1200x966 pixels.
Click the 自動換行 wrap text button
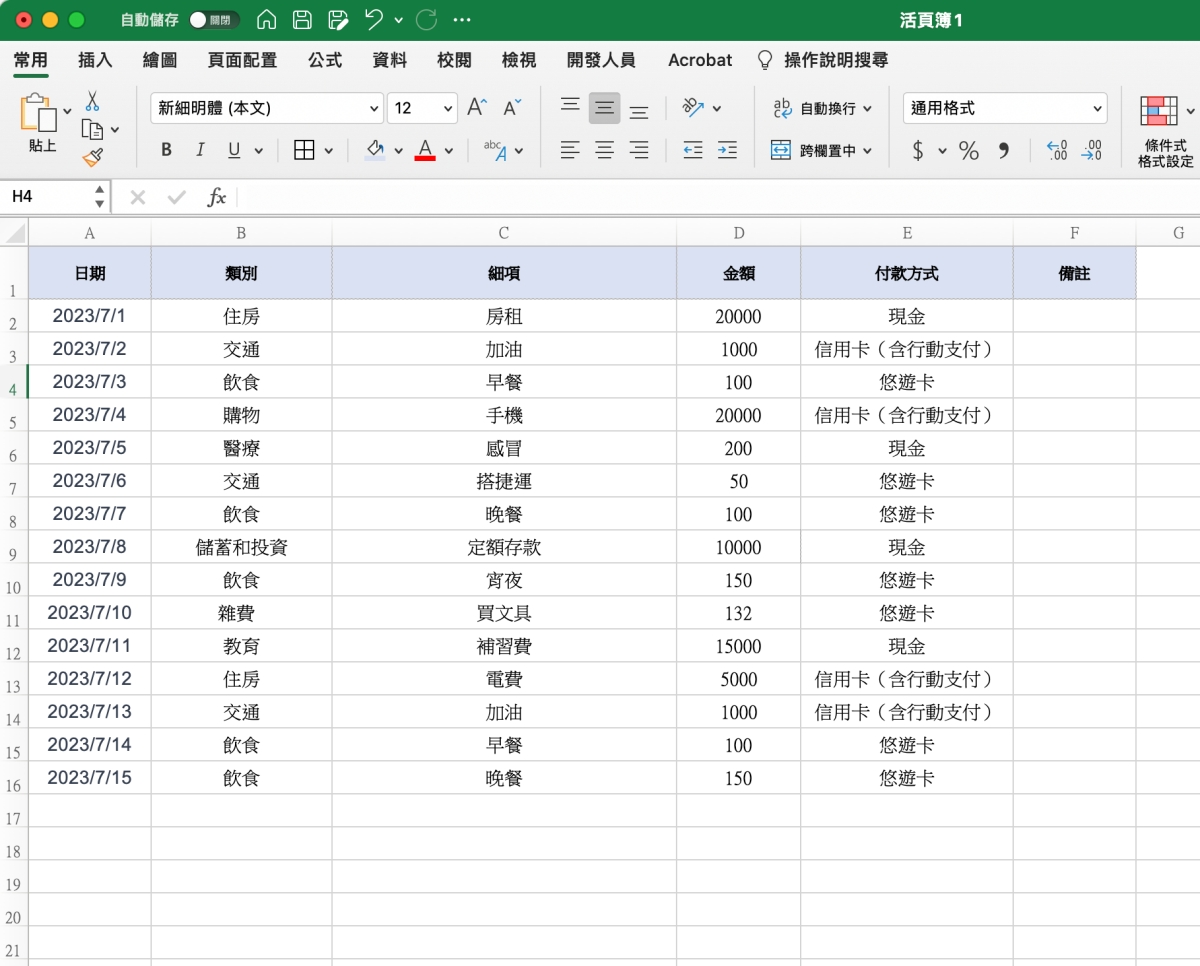(822, 108)
